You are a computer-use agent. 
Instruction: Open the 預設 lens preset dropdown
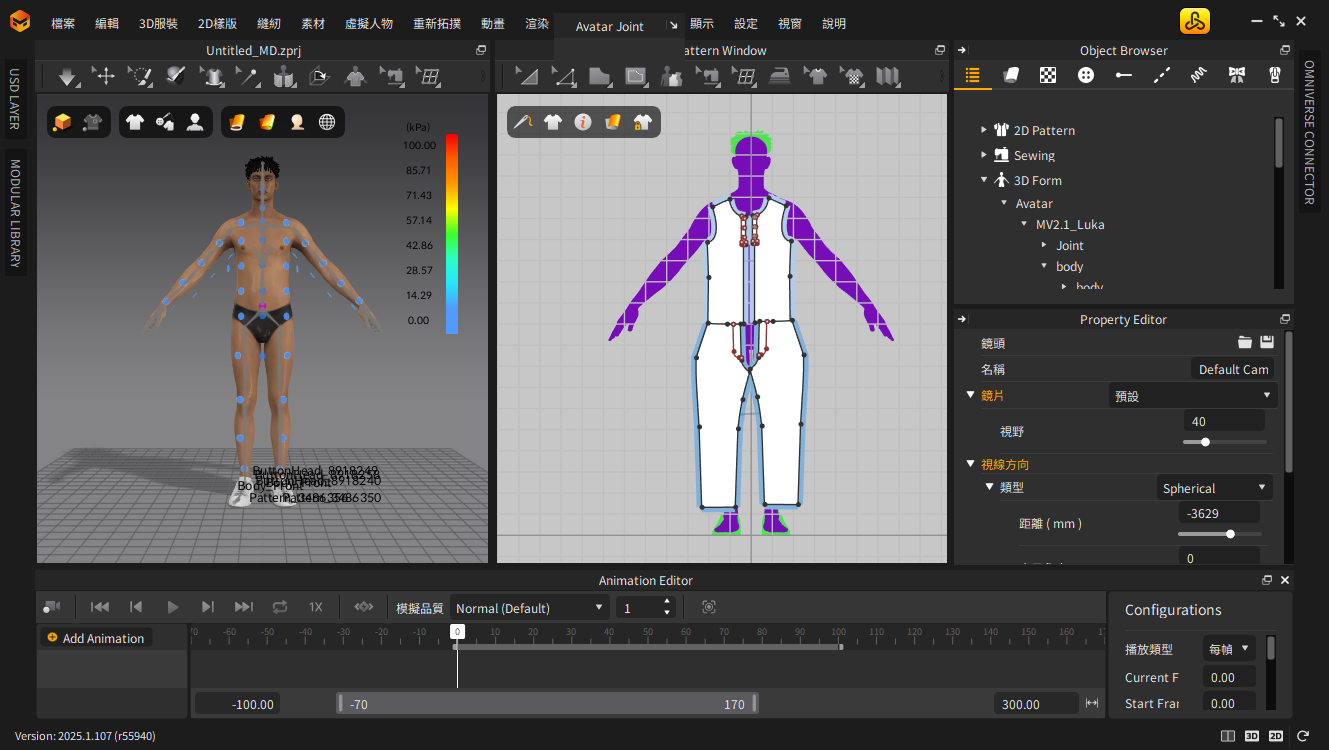point(1193,396)
